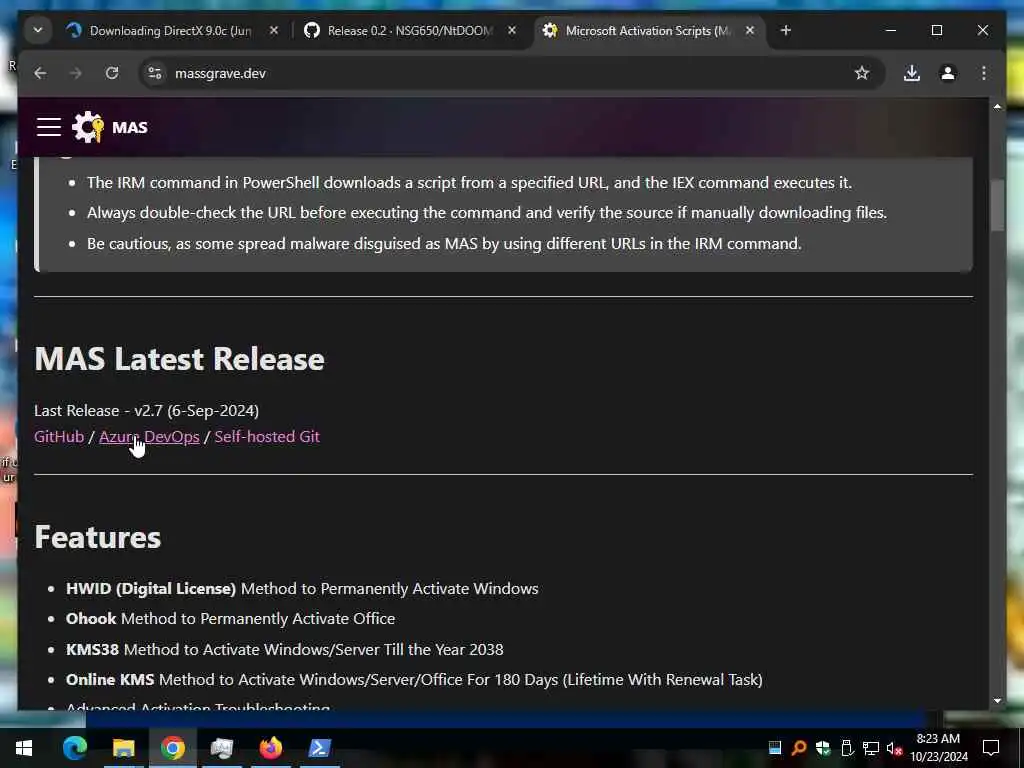1024x768 pixels.
Task: Reload the massgrave.dev page
Action: (x=112, y=73)
